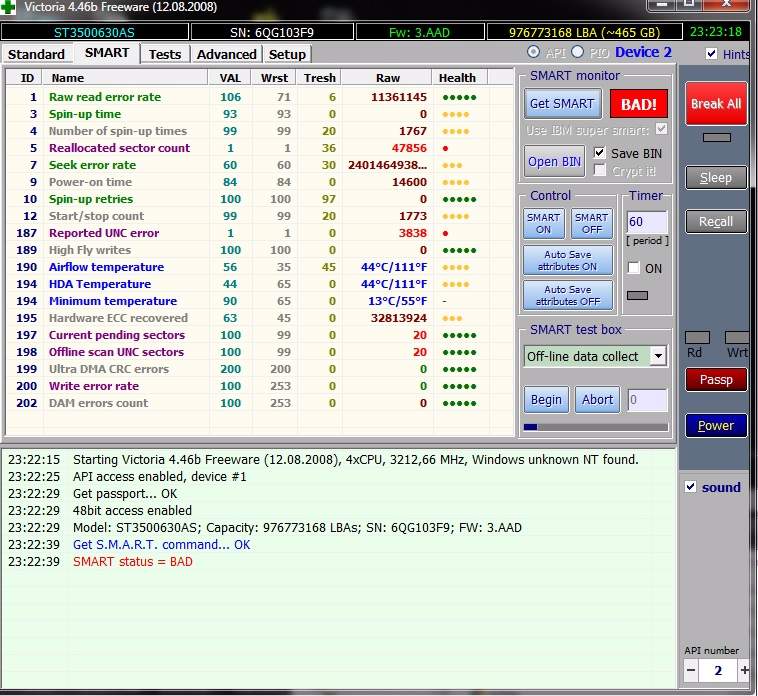758x696 pixels.
Task: Increase API number with plus button
Action: click(745, 670)
